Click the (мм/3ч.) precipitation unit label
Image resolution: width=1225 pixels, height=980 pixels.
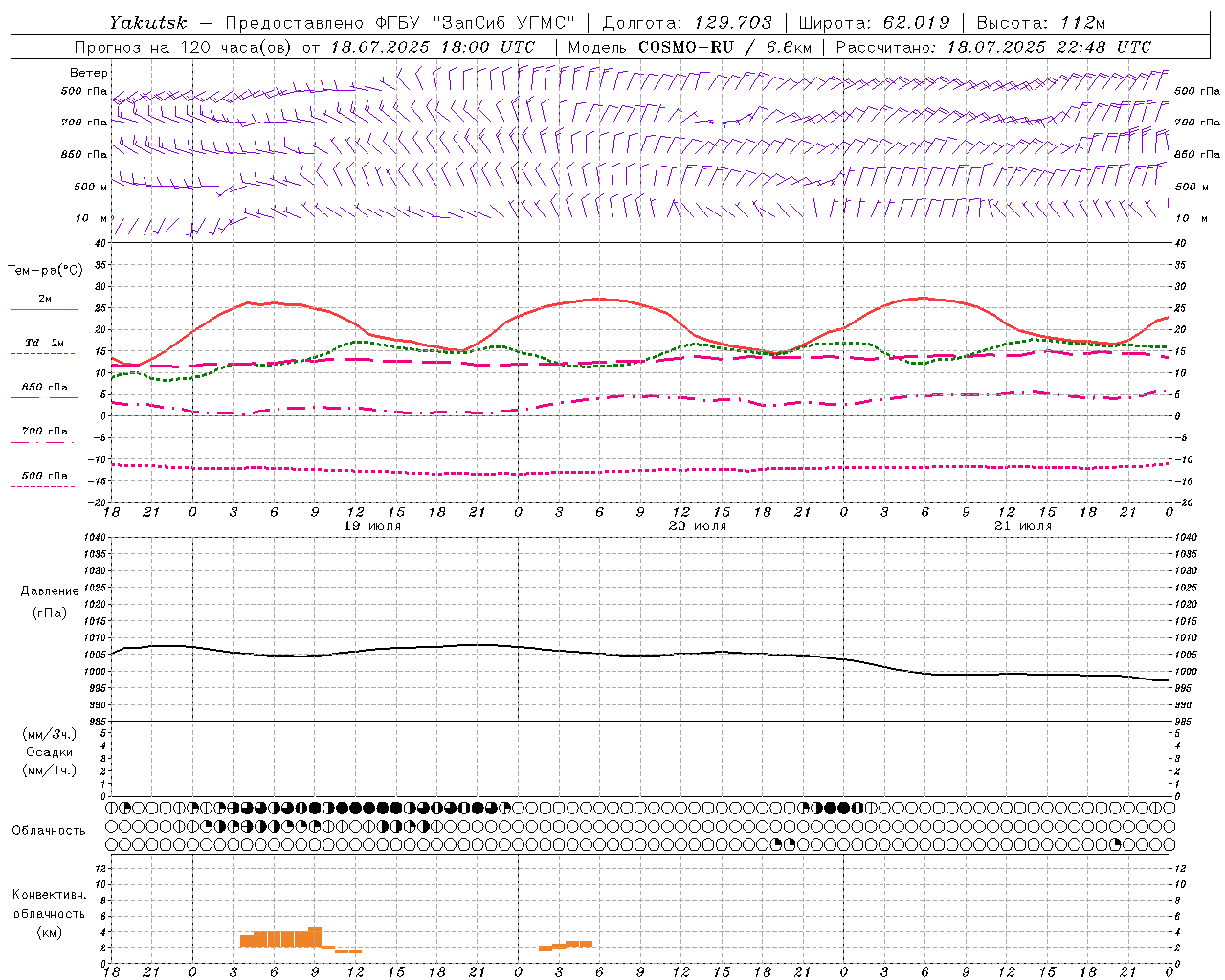coord(50,734)
